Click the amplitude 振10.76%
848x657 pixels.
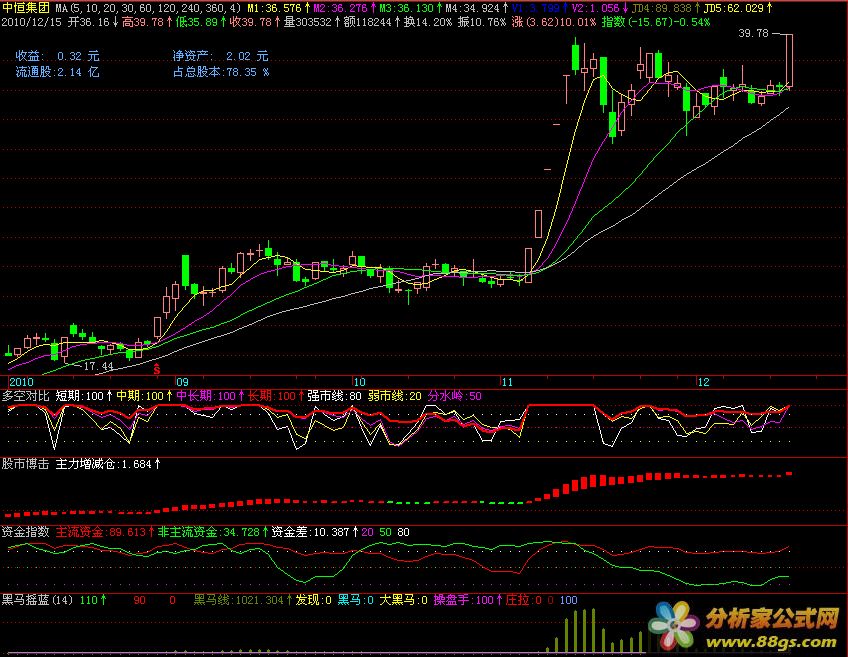[482, 22]
